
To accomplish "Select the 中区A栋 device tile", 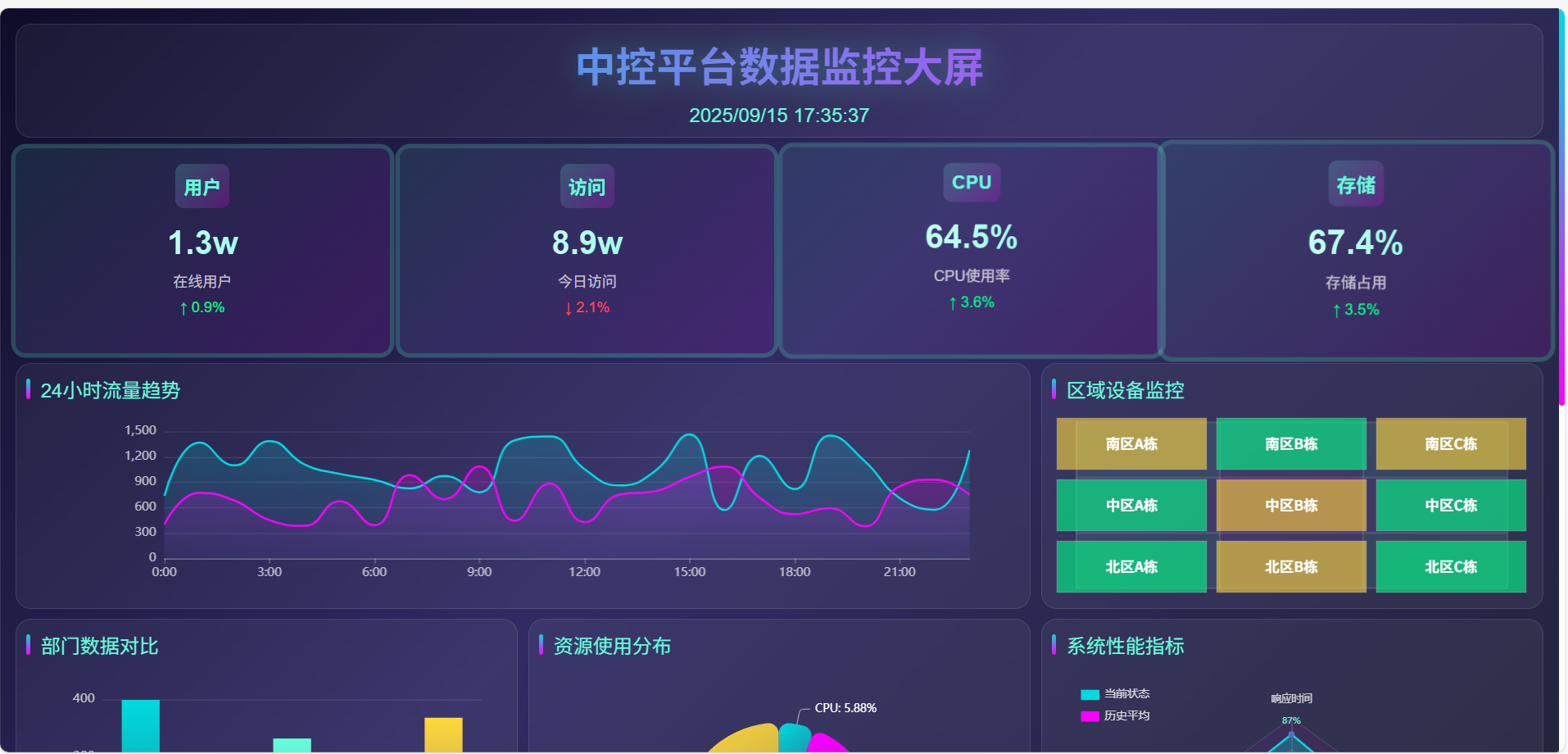I will (1131, 505).
